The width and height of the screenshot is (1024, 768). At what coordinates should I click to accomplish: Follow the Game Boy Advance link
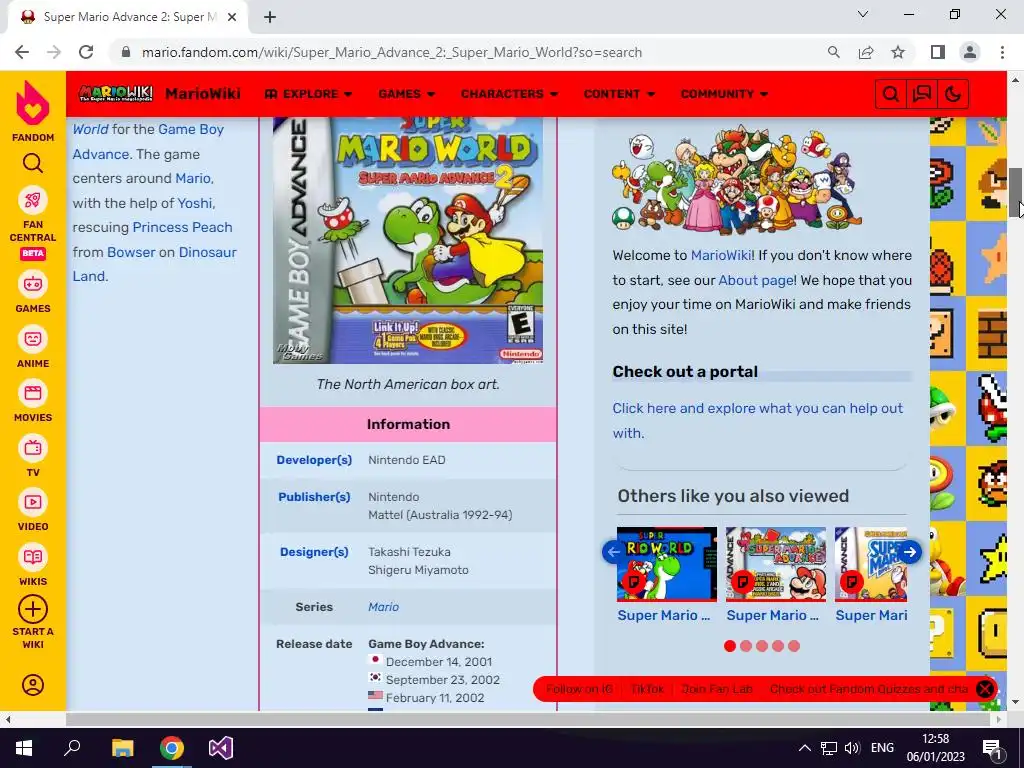tap(148, 142)
